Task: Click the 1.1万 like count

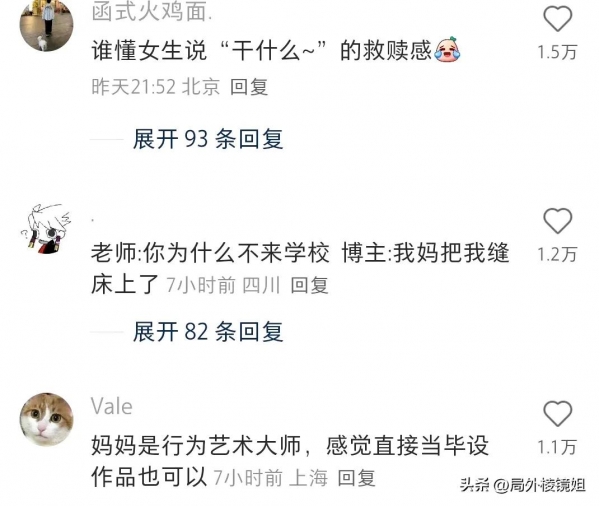Action: coord(557,447)
